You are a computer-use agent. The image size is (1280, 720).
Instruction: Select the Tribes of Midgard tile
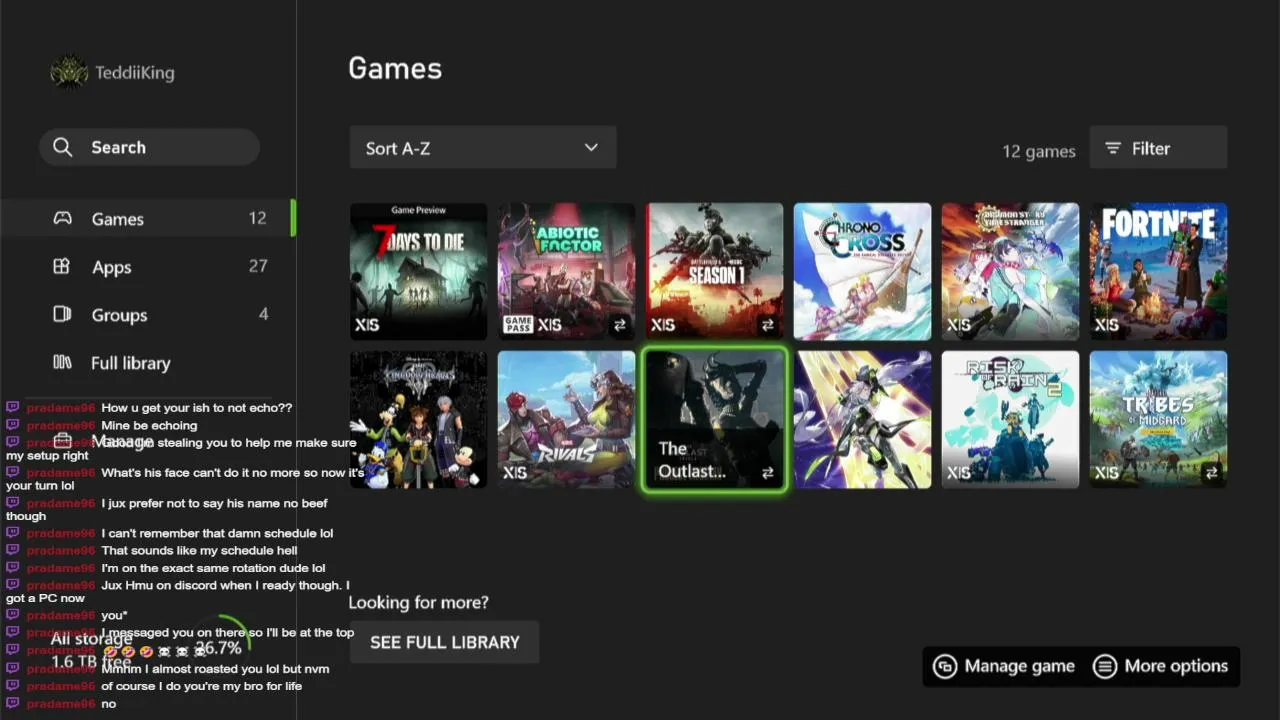[1158, 419]
